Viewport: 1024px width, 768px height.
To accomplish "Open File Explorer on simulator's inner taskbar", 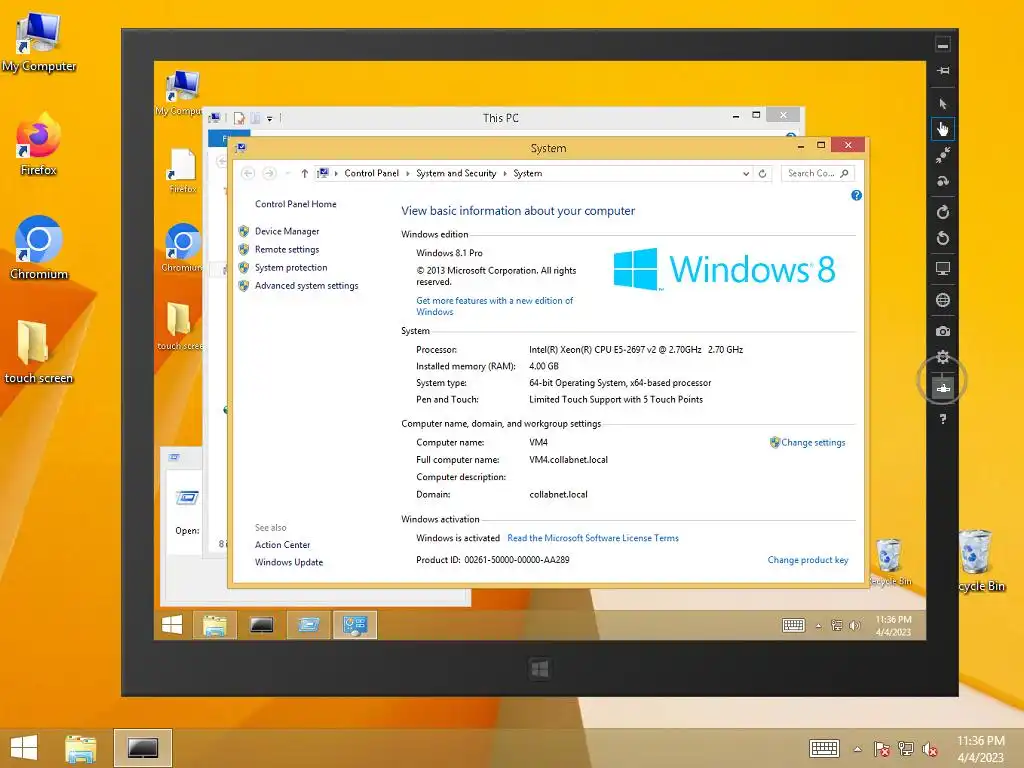I will (x=214, y=625).
